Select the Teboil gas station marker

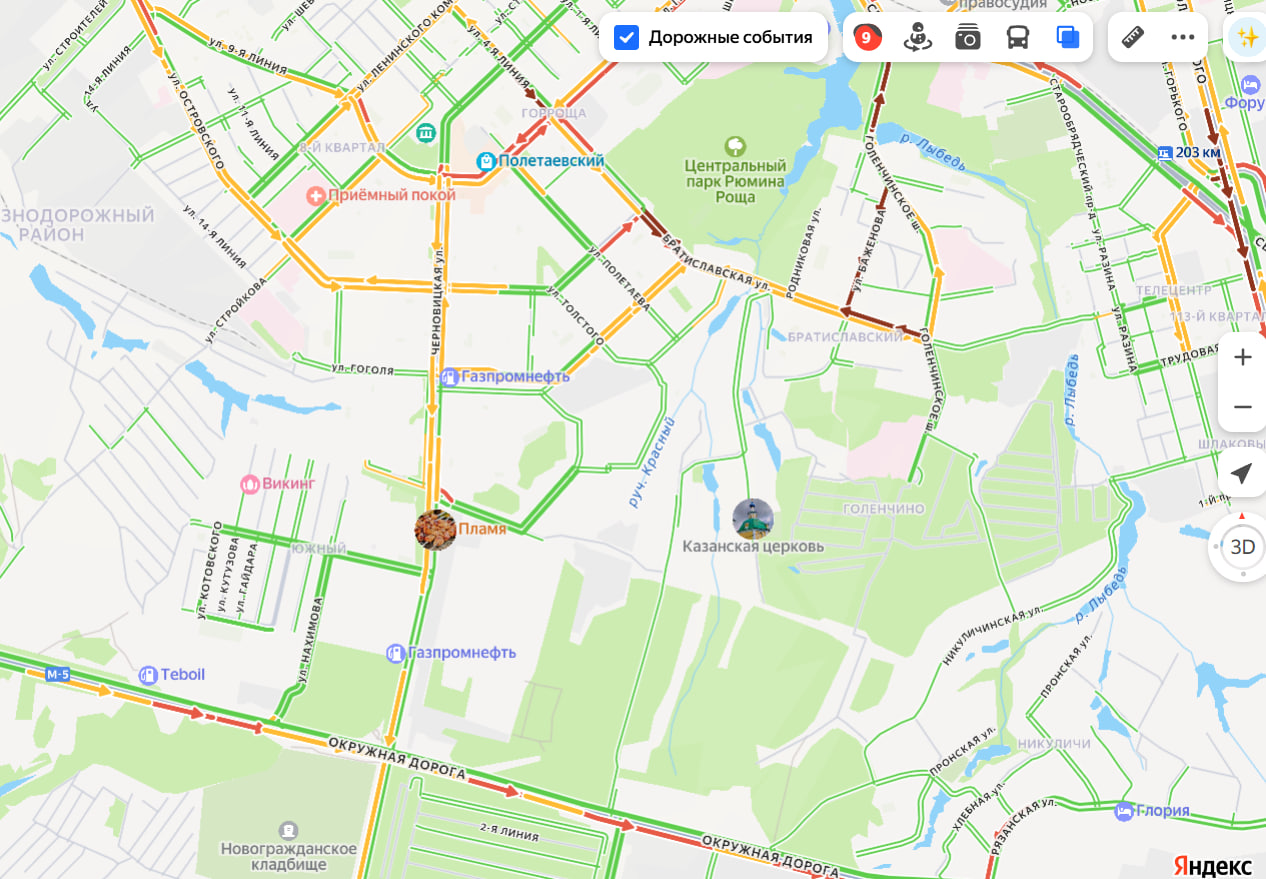coord(149,675)
